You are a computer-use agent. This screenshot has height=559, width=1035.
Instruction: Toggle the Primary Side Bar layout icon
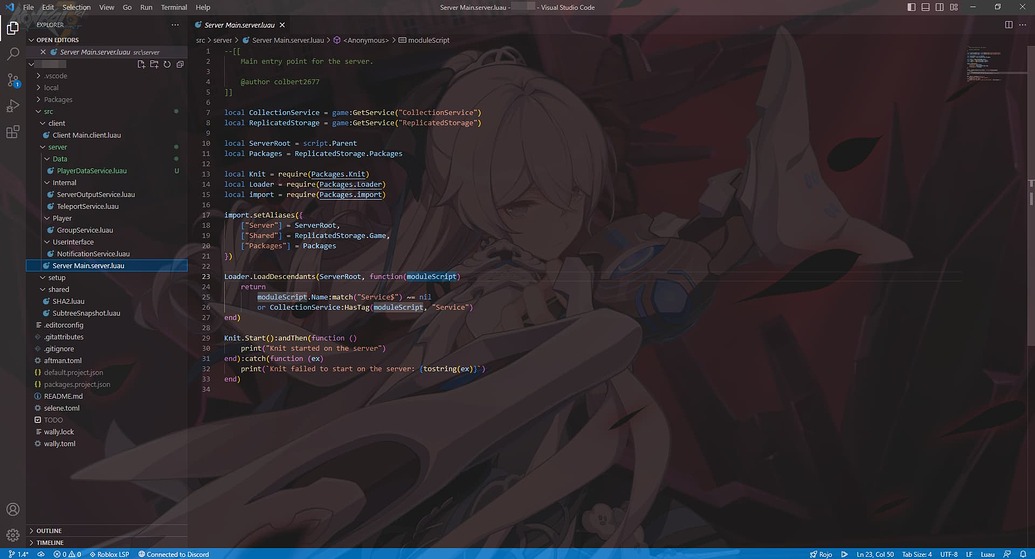click(x=912, y=7)
